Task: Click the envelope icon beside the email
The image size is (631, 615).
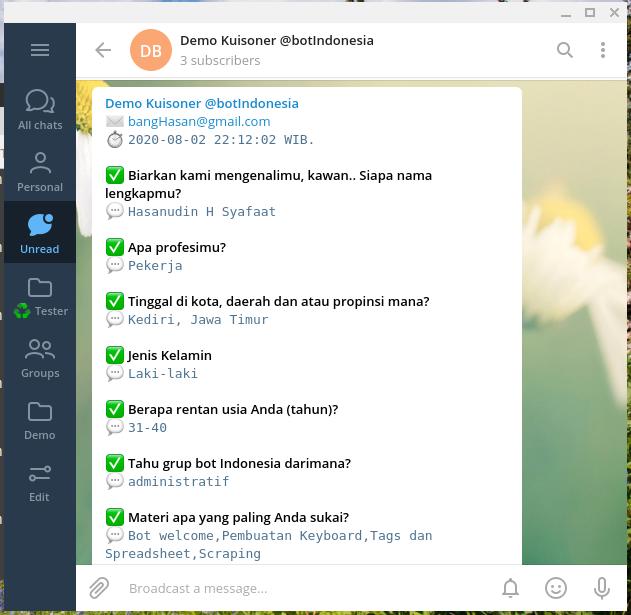Action: [x=115, y=121]
